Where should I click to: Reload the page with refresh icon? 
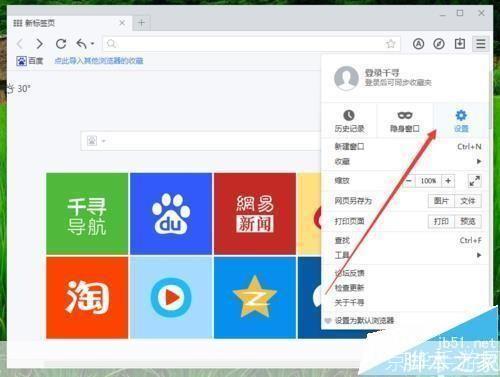(61, 44)
